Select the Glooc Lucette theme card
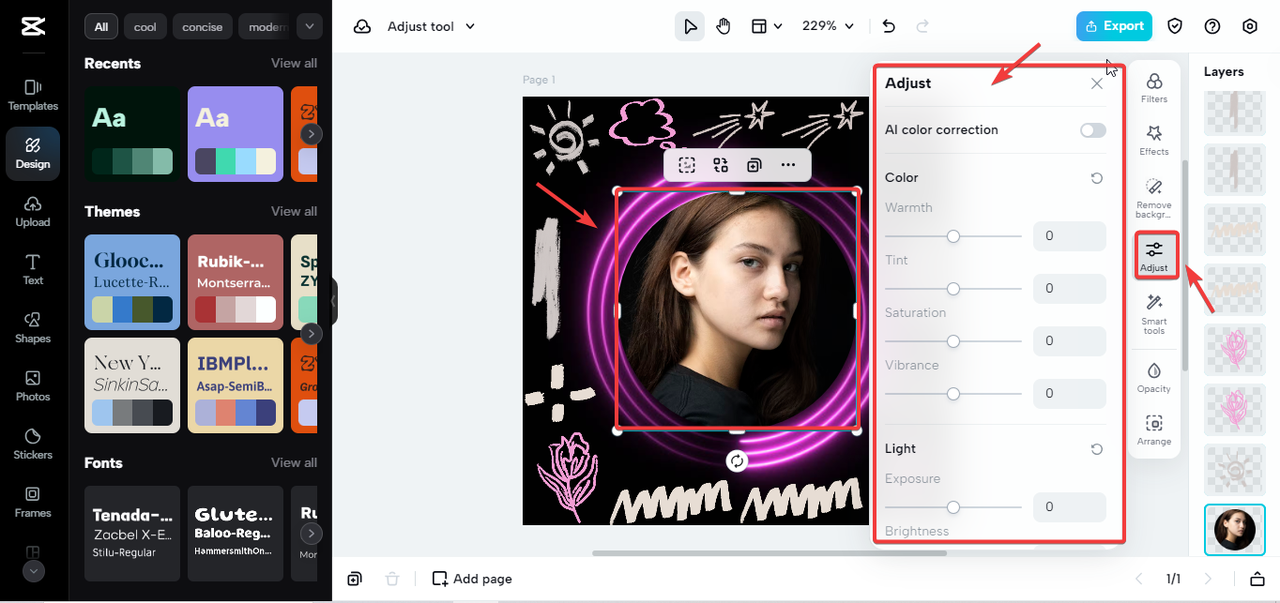Viewport: 1280px width, 603px height. click(x=132, y=282)
